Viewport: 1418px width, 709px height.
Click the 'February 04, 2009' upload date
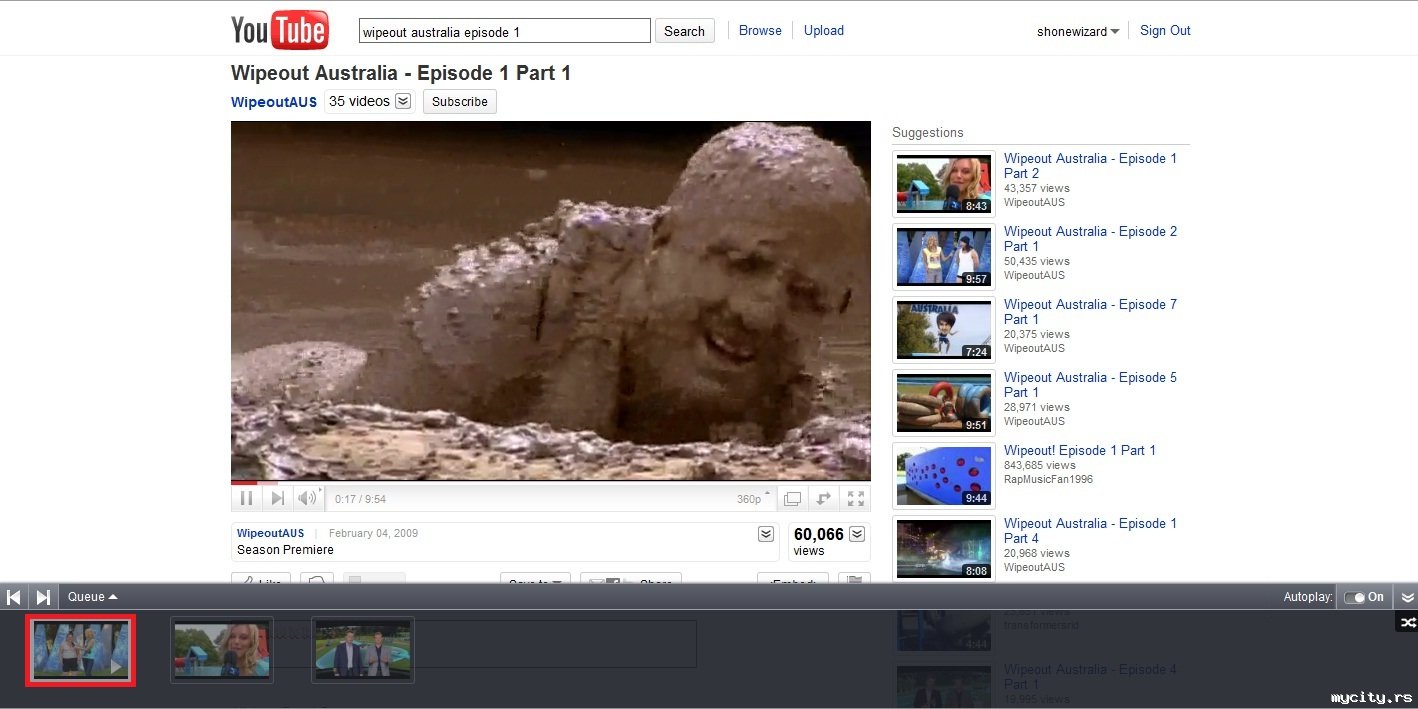(373, 533)
